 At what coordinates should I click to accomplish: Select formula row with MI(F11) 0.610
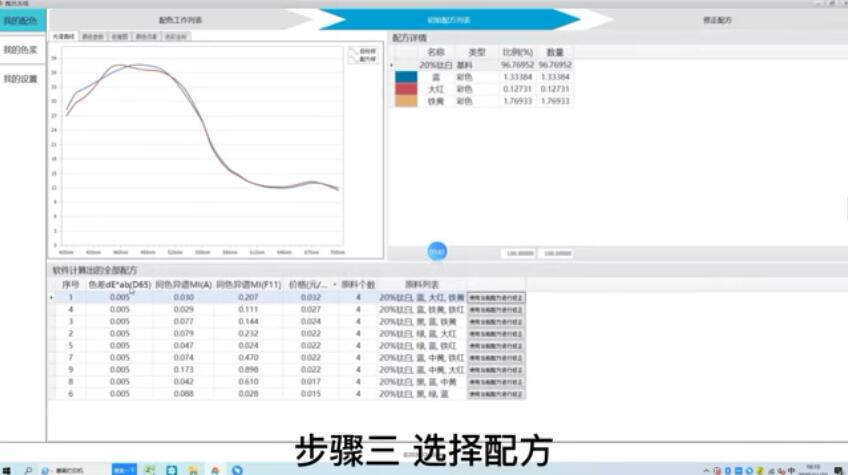pyautogui.click(x=287, y=382)
